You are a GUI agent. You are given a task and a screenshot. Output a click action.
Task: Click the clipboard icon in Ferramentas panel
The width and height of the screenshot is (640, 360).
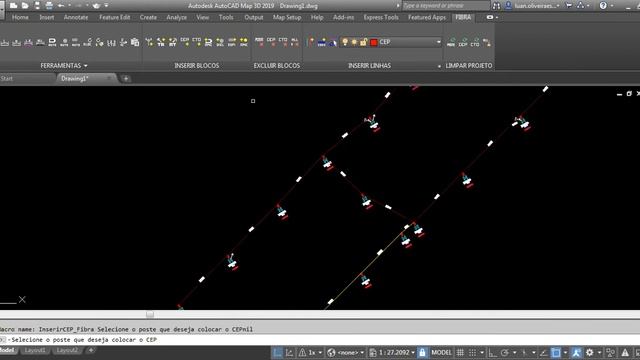click(x=135, y=42)
